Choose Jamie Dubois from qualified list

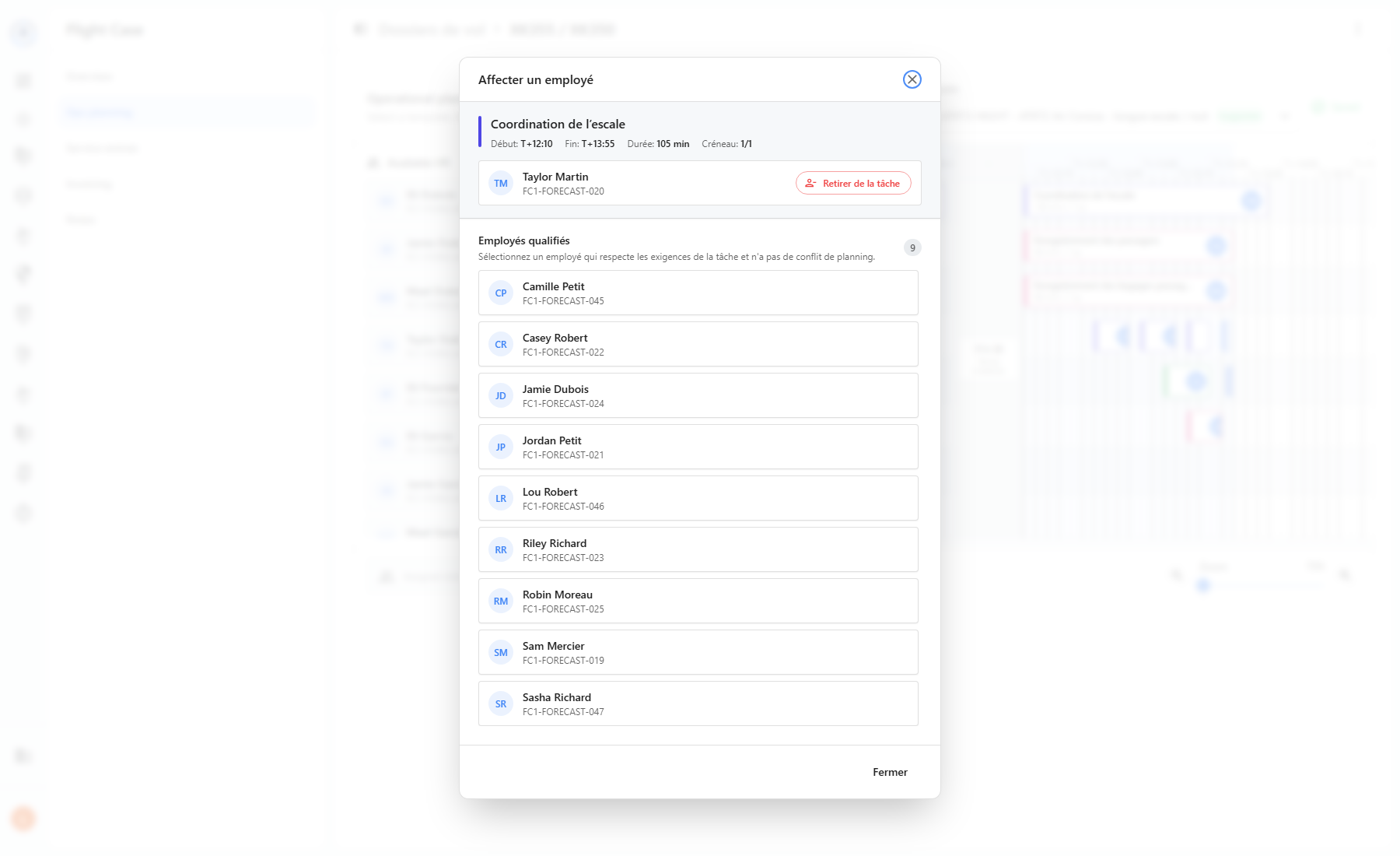pyautogui.click(x=698, y=396)
